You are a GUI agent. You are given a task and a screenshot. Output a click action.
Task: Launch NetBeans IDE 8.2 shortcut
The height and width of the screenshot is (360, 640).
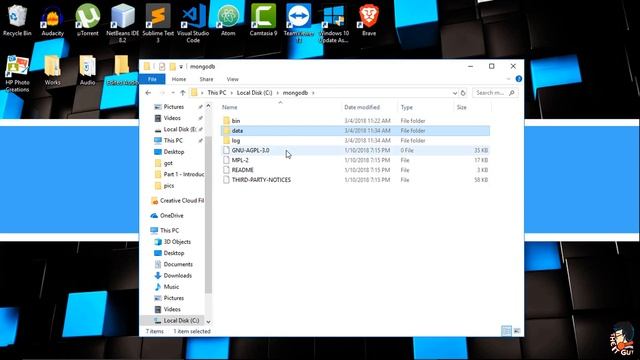point(122,22)
